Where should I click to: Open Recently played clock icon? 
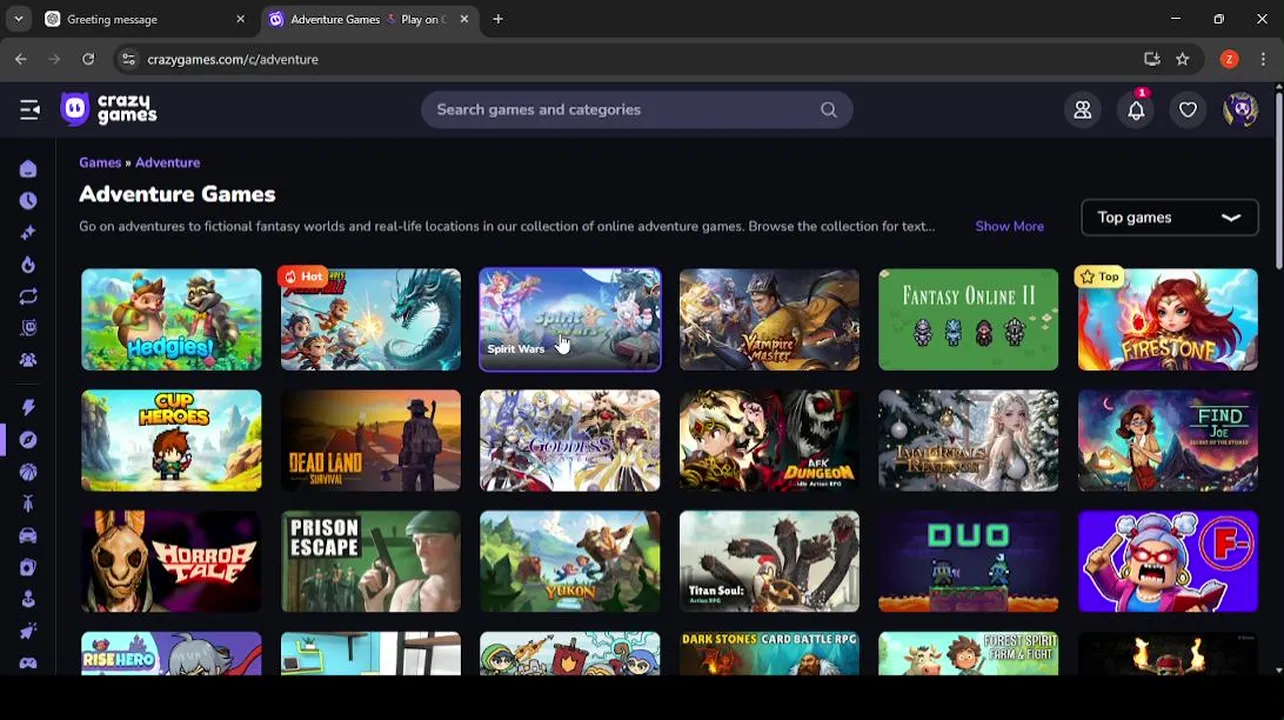pyautogui.click(x=28, y=201)
